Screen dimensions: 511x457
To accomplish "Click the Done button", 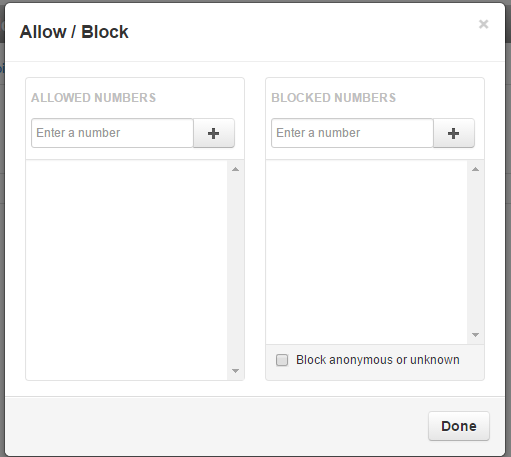I will [x=459, y=426].
